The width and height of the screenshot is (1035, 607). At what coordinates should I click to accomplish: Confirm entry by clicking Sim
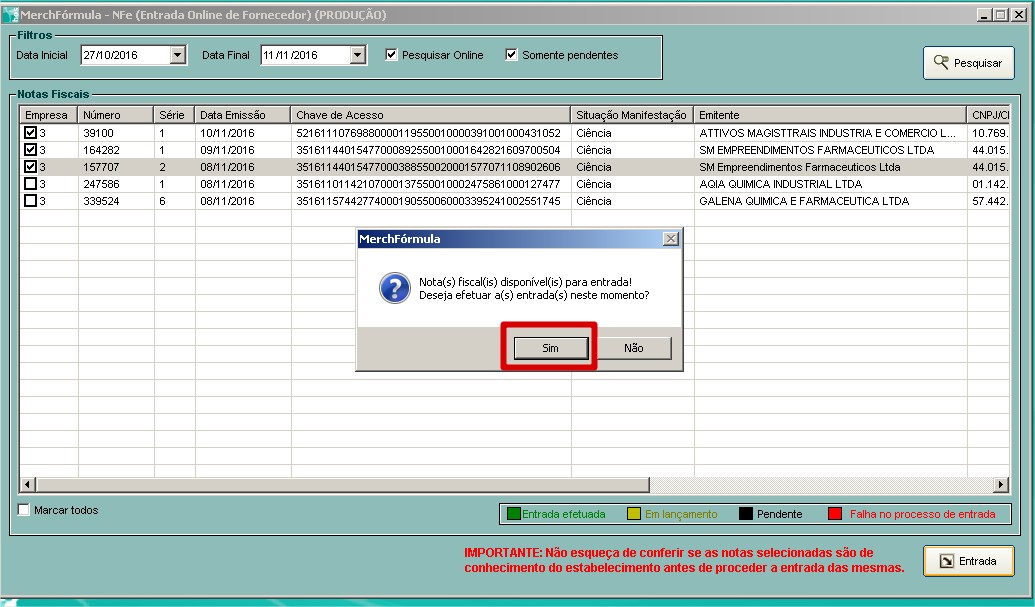pos(550,348)
